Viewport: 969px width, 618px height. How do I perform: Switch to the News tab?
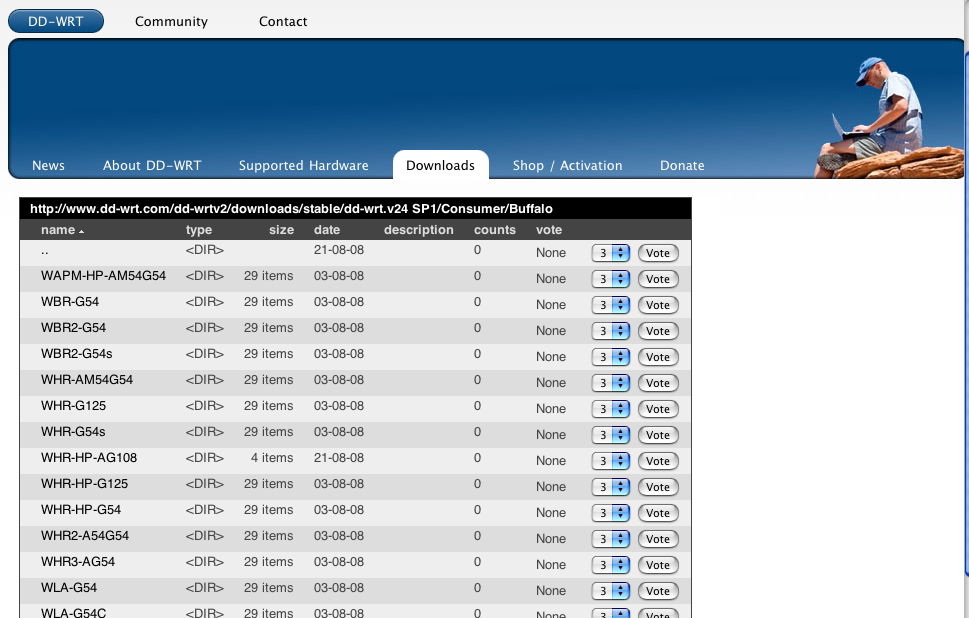(48, 166)
